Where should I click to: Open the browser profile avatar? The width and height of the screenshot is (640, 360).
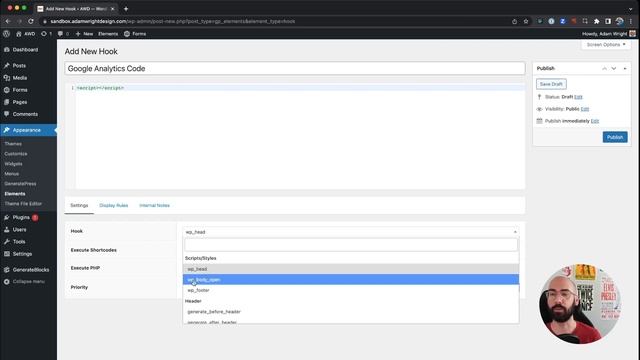pyautogui.click(x=620, y=21)
